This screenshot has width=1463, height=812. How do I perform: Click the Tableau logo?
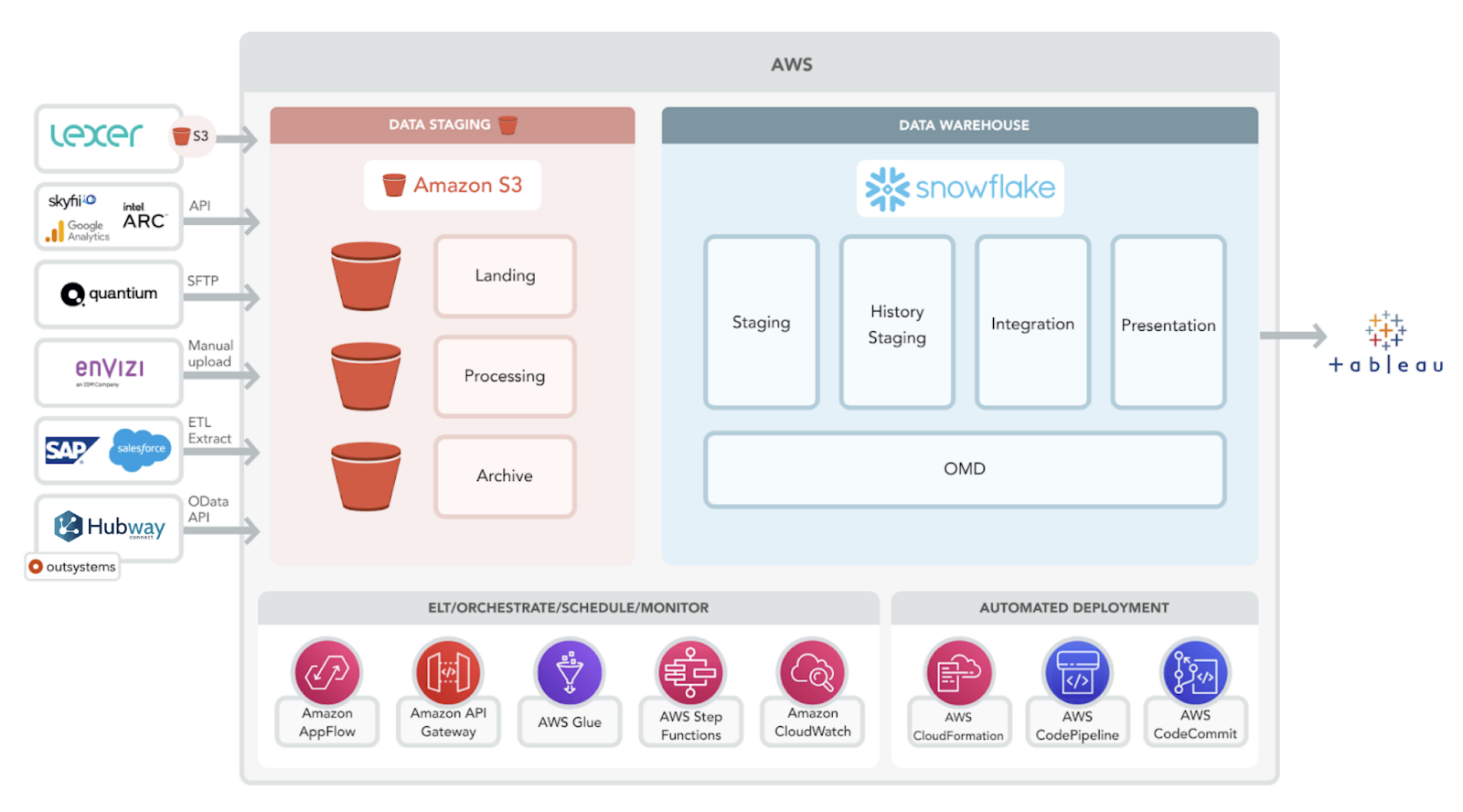click(x=1385, y=344)
